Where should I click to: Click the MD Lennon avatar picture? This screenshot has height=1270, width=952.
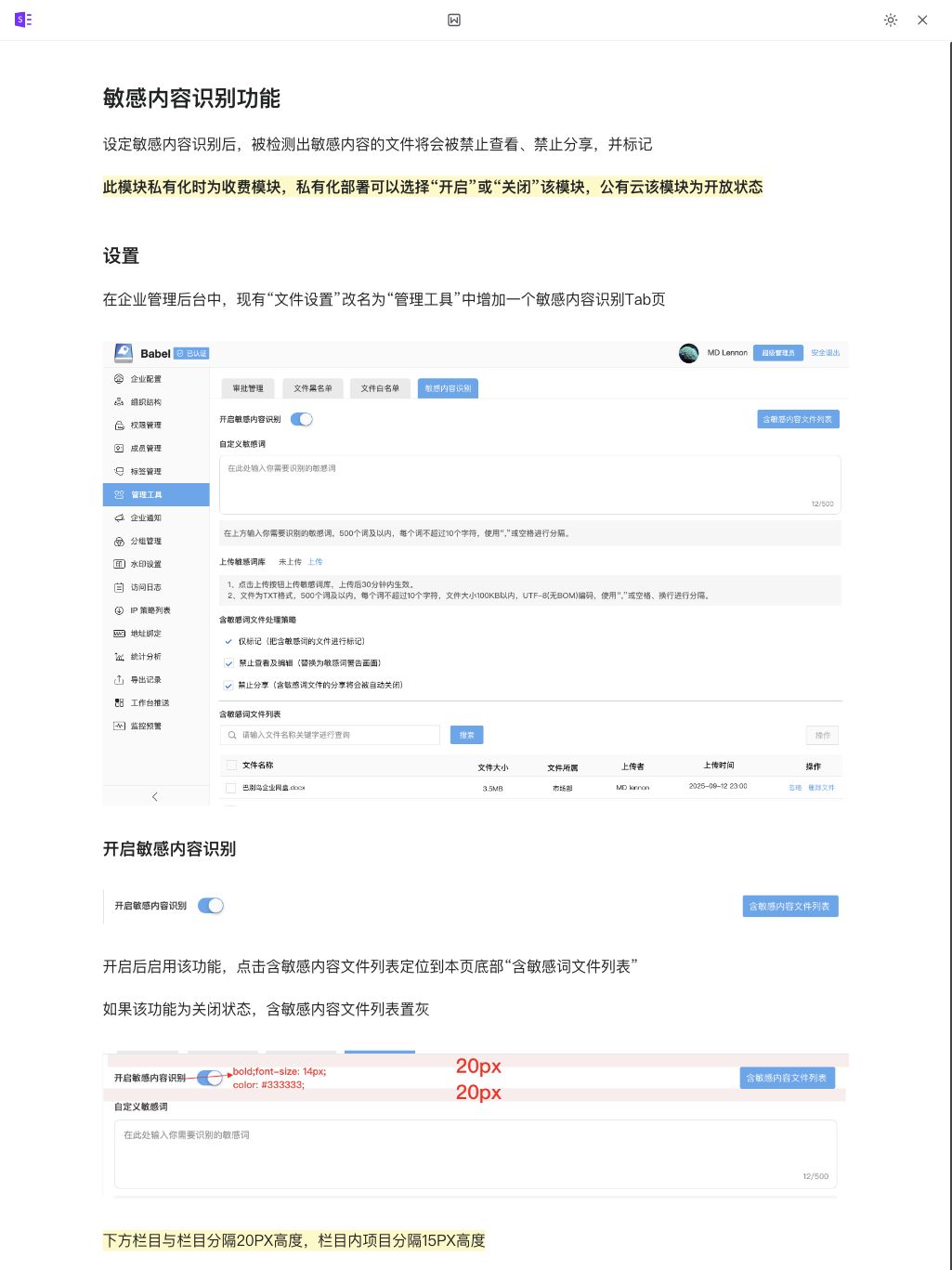tap(688, 353)
